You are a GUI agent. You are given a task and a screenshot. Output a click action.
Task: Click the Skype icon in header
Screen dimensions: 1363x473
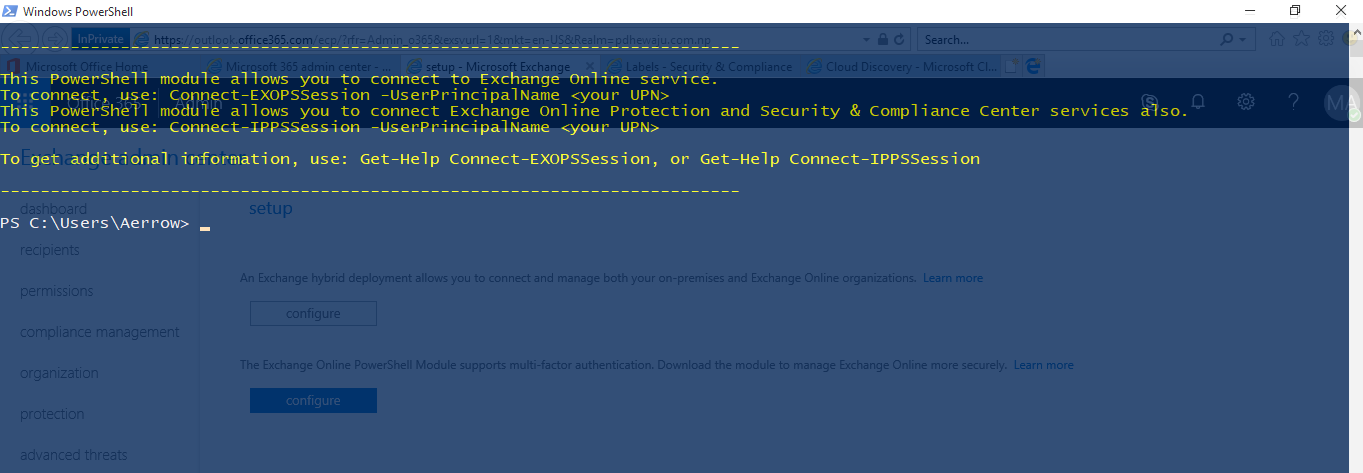[x=1150, y=101]
